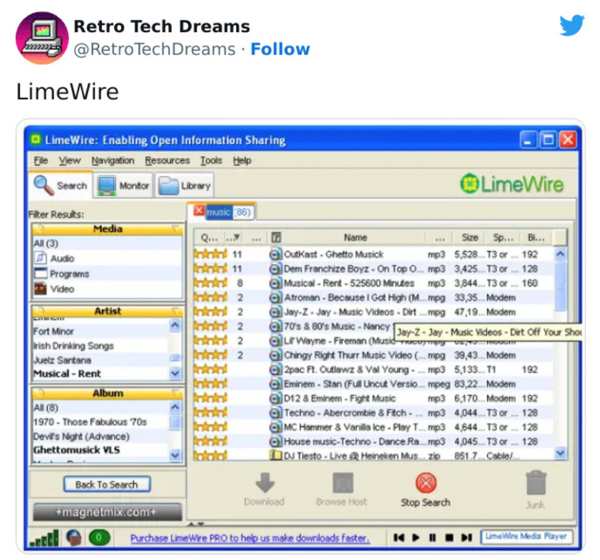Select Musical - Rent artist filter

[67, 374]
